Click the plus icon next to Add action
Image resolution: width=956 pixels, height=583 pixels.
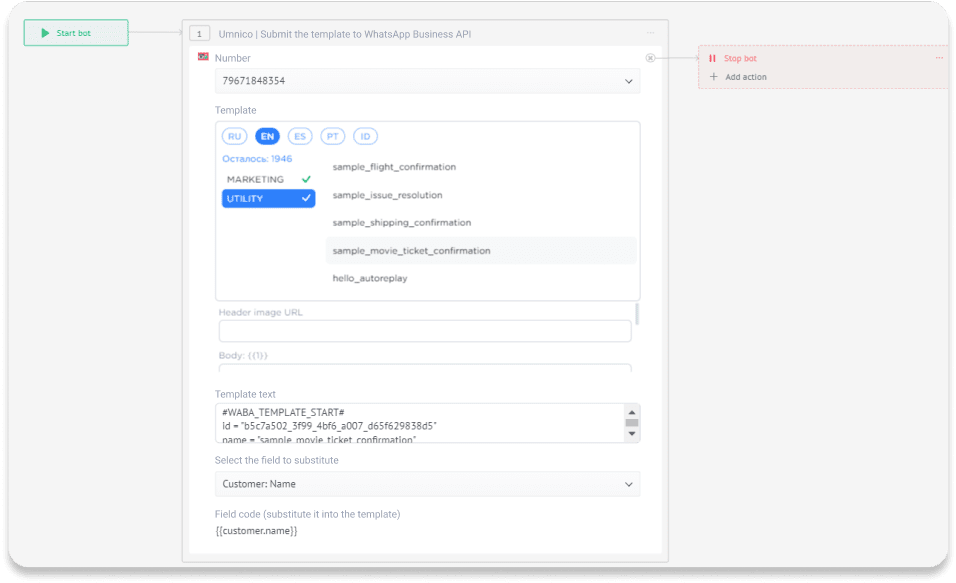pyautogui.click(x=713, y=76)
